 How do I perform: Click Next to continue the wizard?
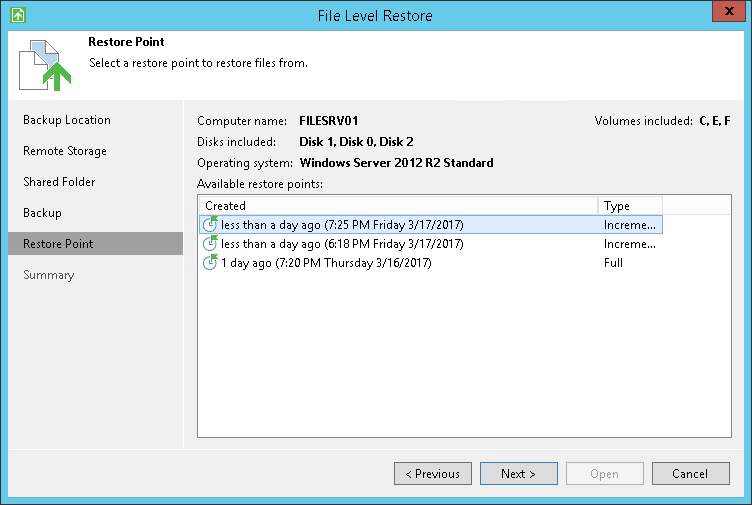click(518, 473)
